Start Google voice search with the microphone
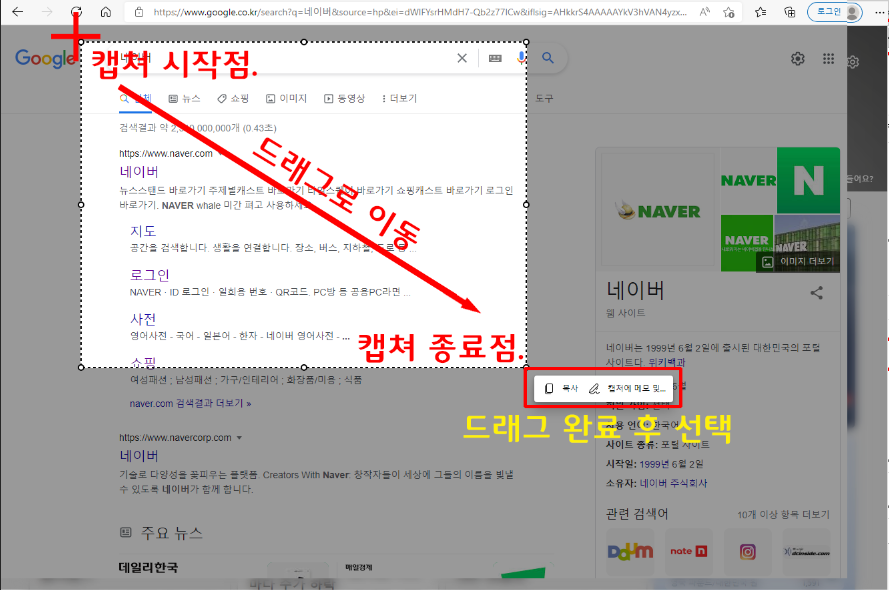The height and width of the screenshot is (590, 889). pyautogui.click(x=521, y=58)
